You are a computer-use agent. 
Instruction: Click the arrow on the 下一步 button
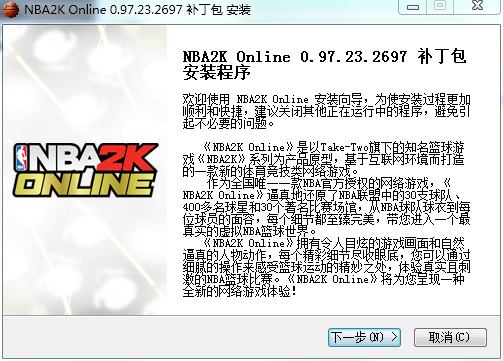(x=394, y=337)
